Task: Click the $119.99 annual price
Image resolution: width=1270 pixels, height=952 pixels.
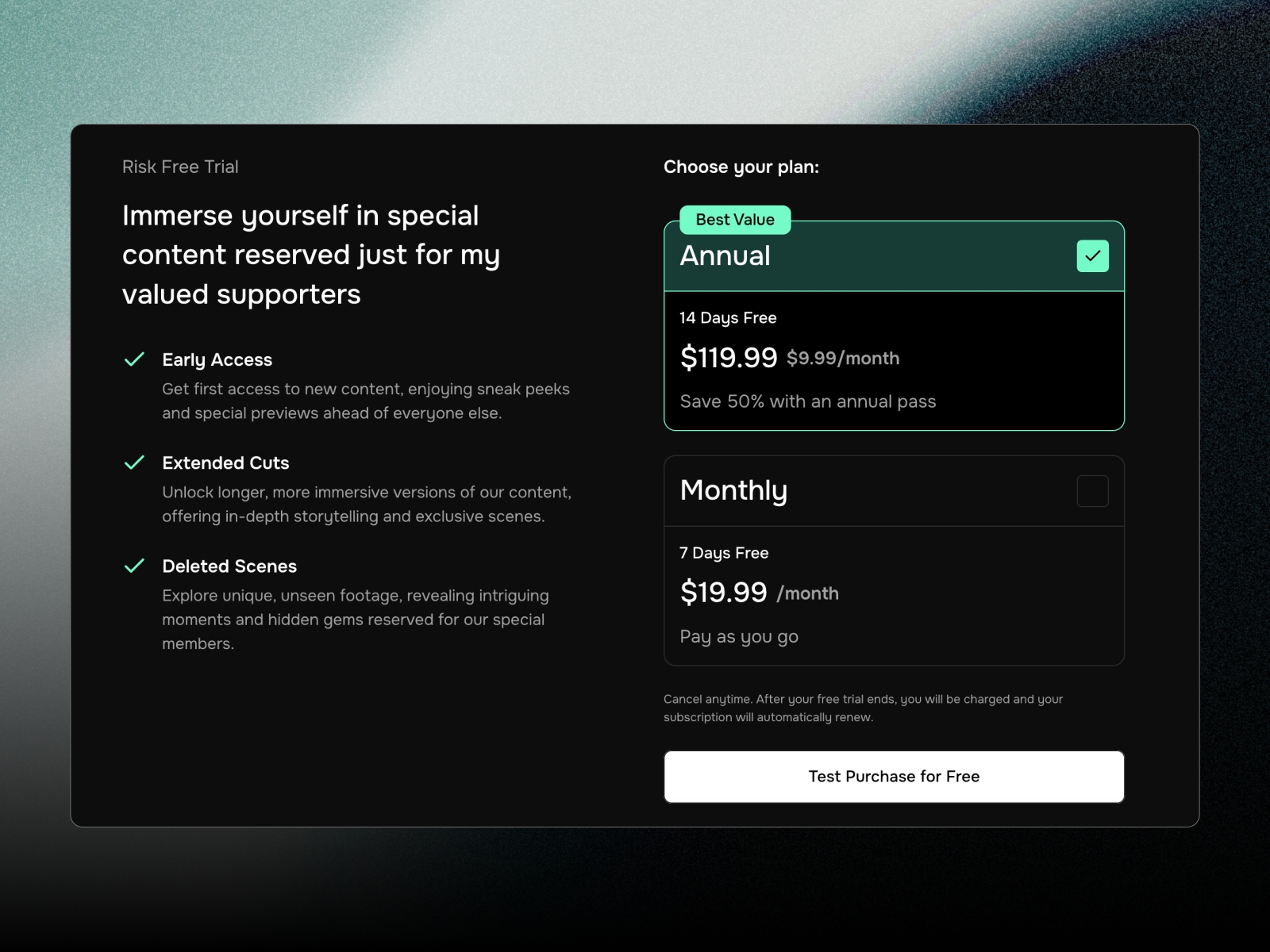Action: coord(729,357)
